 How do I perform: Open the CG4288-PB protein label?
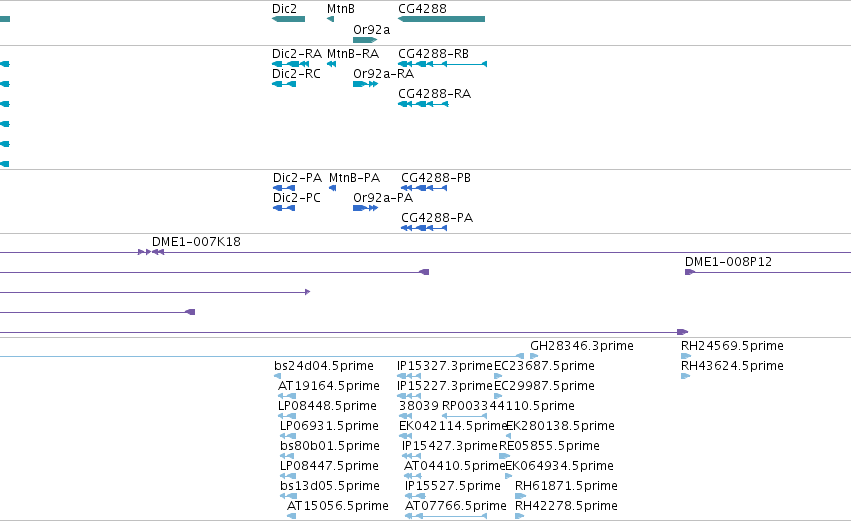click(436, 178)
